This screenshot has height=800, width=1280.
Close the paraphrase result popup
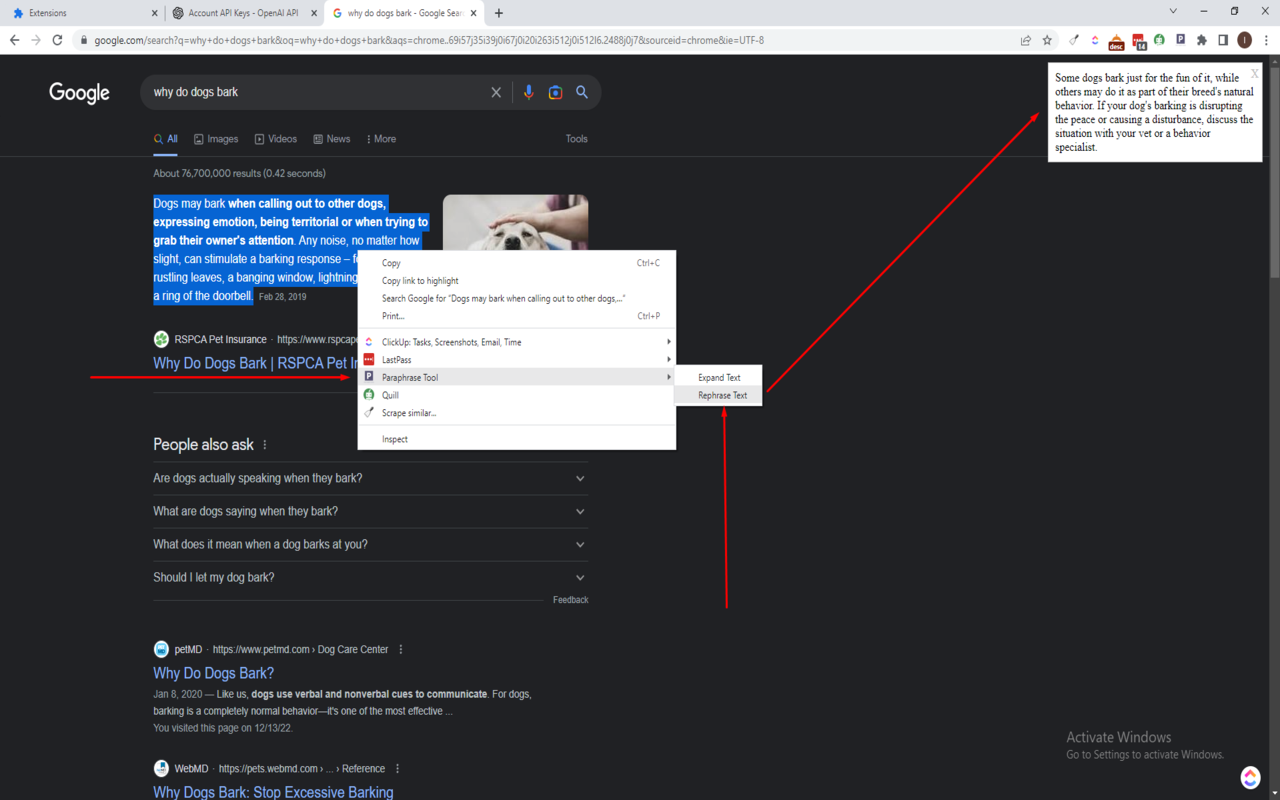[x=1254, y=73]
